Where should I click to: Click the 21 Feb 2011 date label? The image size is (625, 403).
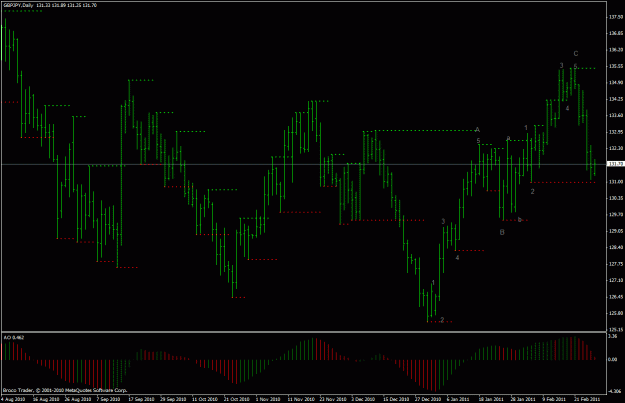click(587, 399)
